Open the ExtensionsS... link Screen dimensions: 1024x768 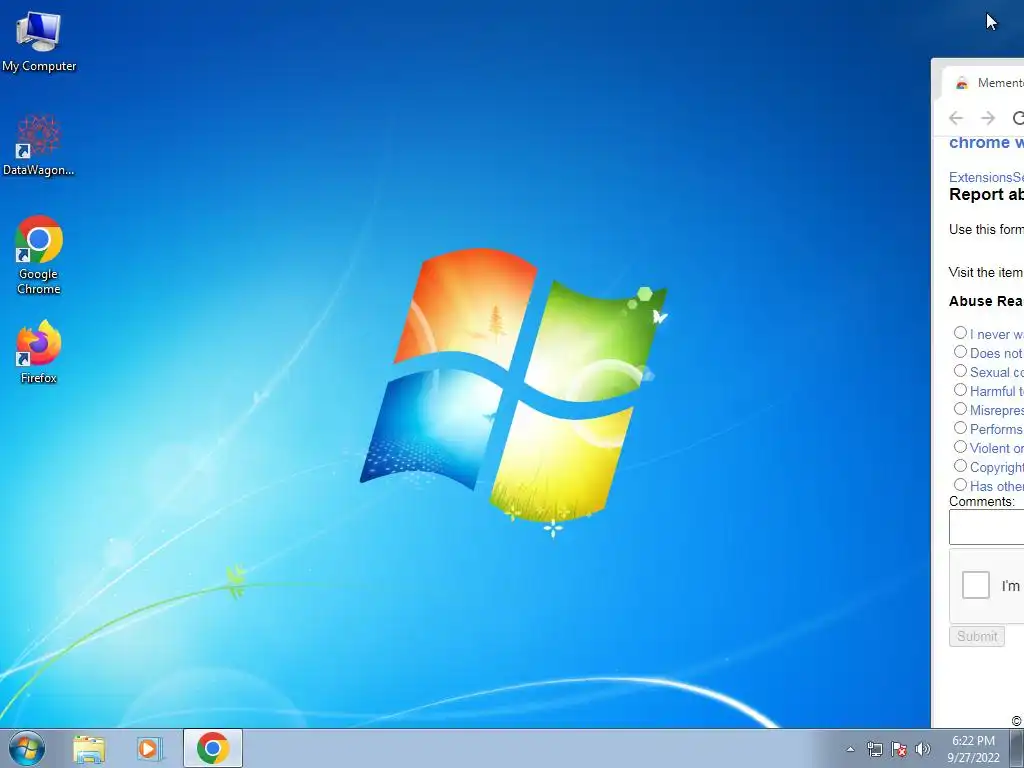click(x=986, y=178)
